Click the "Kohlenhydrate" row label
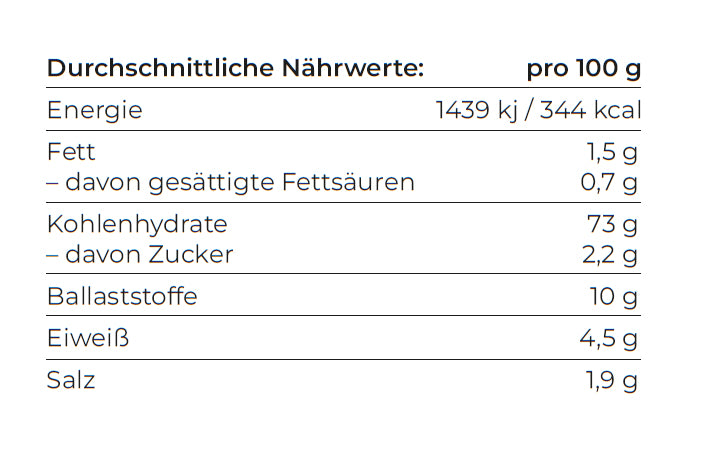Viewport: 701px width, 458px height. (x=137, y=224)
